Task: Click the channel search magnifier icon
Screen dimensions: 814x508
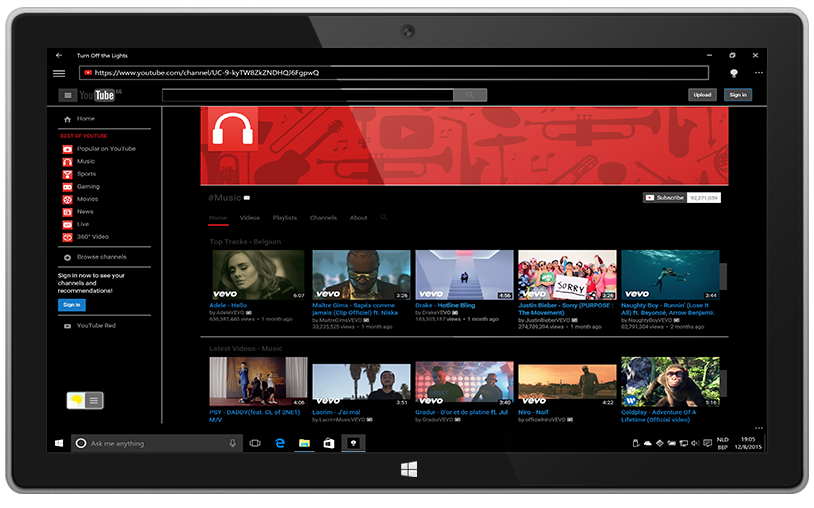Action: click(x=384, y=217)
